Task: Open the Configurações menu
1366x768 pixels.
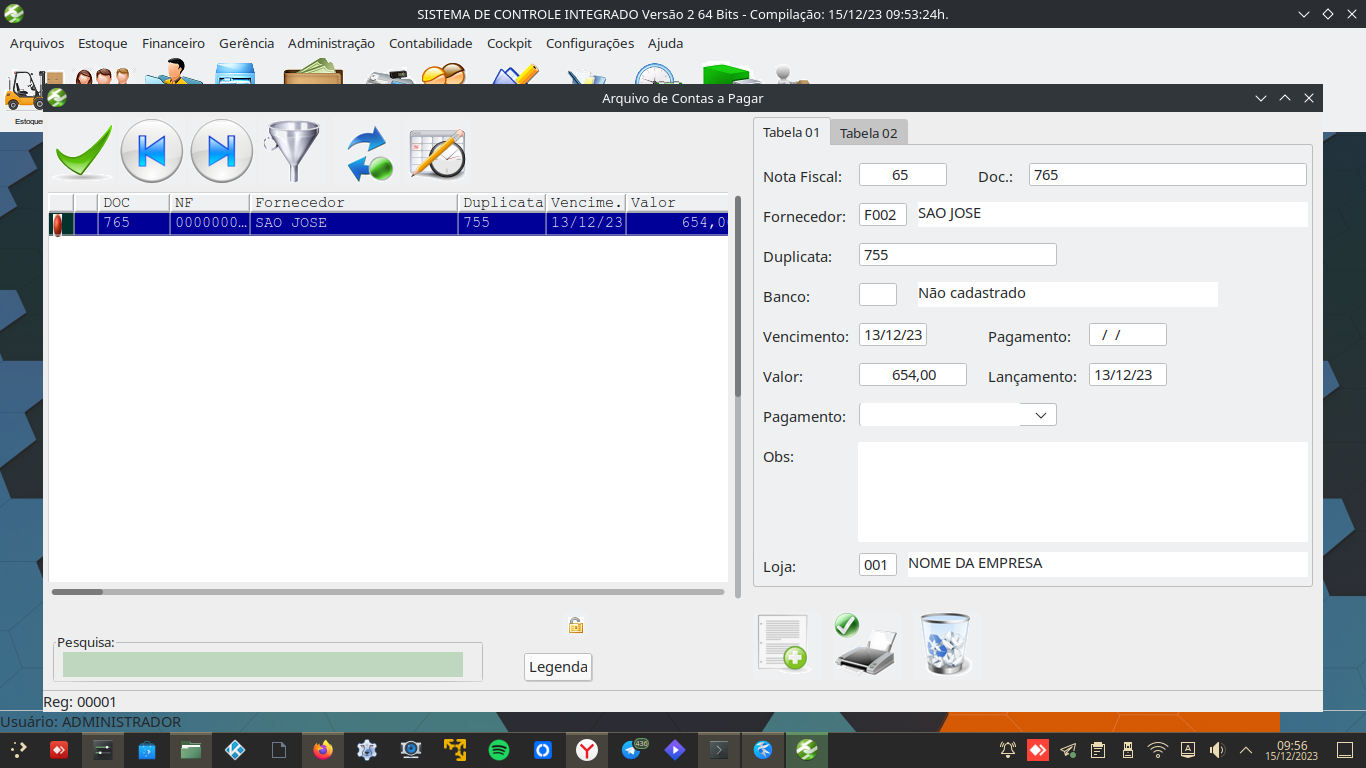Action: [590, 43]
